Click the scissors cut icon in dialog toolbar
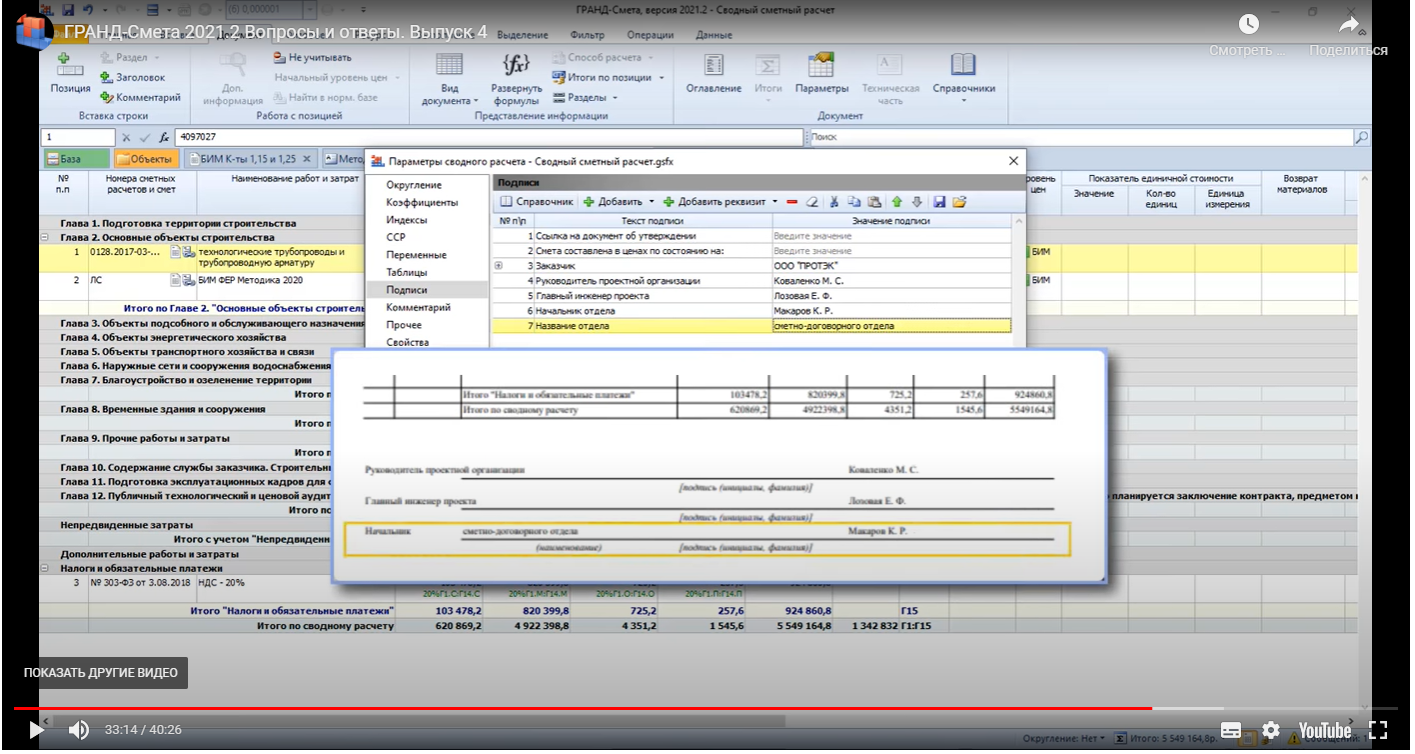The width and height of the screenshot is (1415, 754). (x=833, y=202)
